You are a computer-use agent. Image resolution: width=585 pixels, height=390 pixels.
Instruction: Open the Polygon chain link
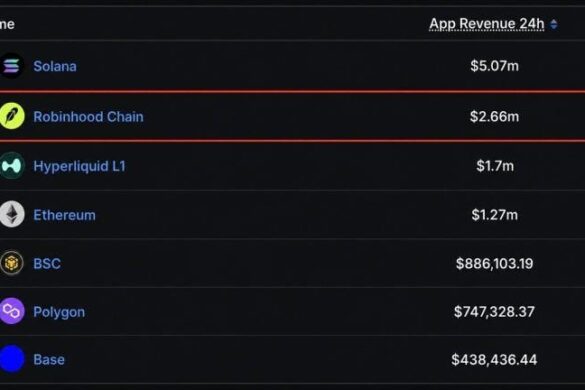coord(59,312)
